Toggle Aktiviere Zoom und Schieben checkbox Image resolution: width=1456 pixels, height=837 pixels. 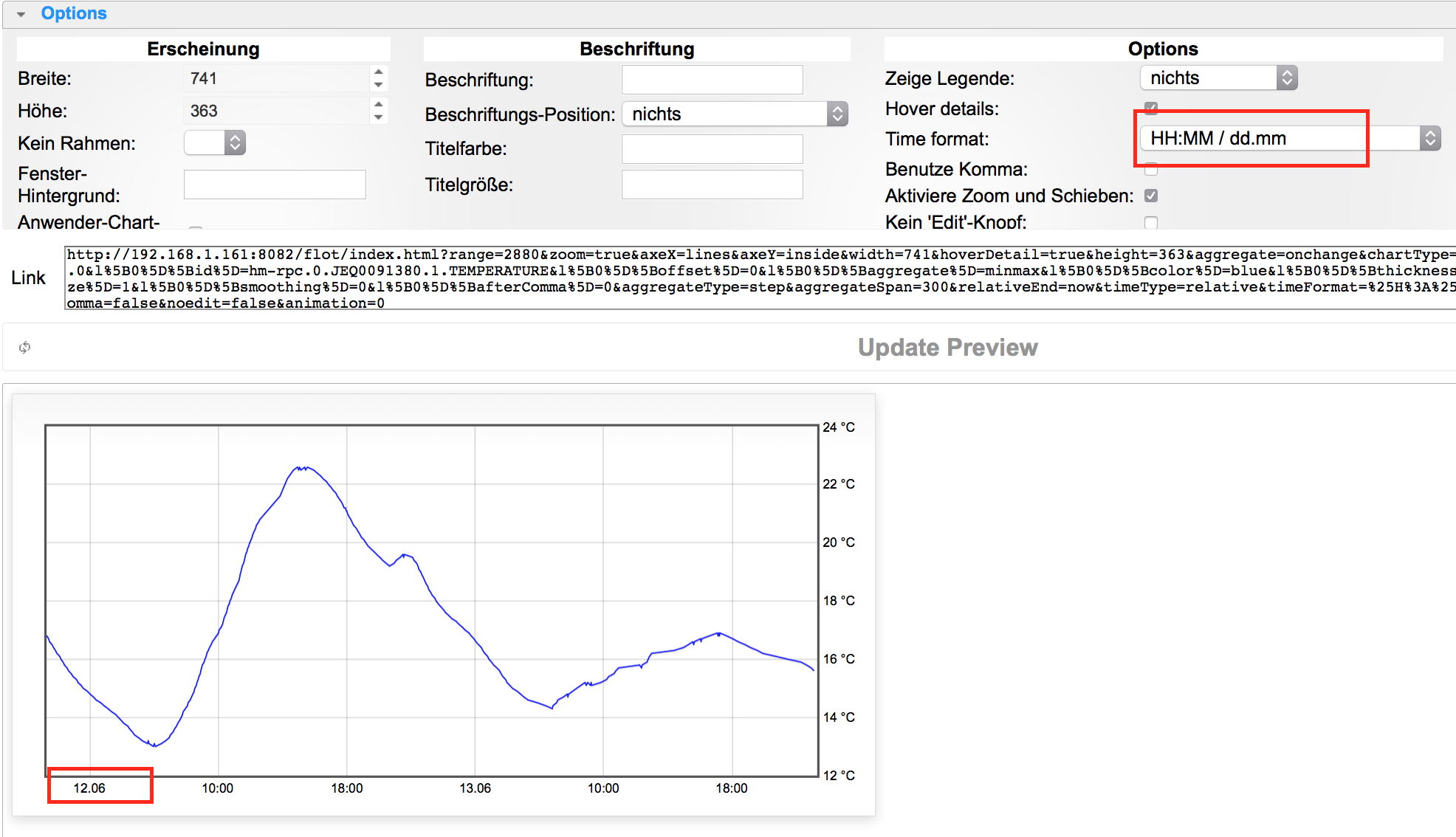(x=1151, y=196)
